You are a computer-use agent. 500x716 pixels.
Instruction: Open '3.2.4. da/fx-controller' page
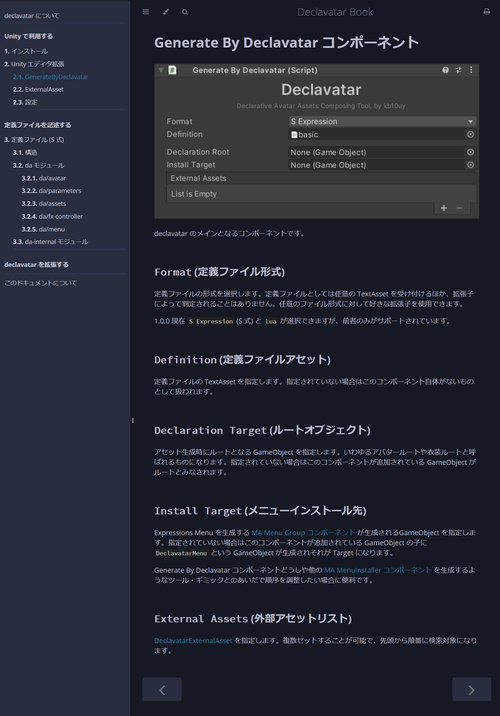coord(53,216)
